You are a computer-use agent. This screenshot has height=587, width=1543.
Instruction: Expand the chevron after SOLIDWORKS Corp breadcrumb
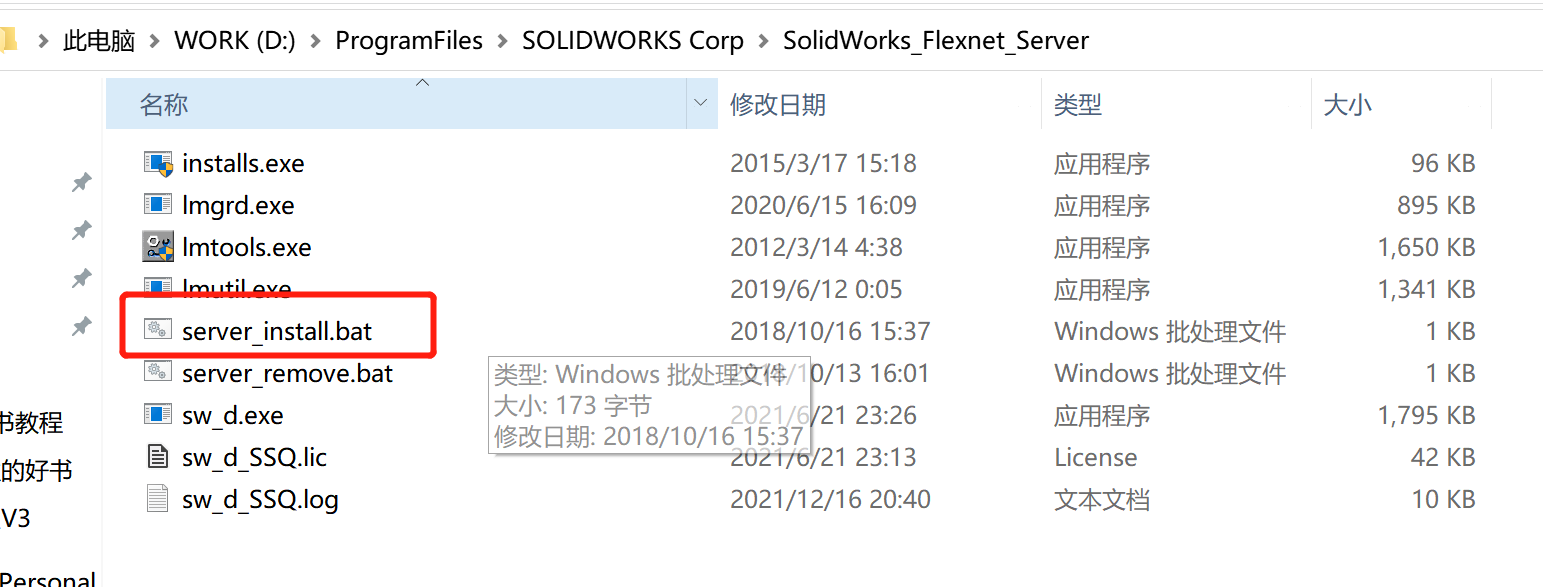coord(764,41)
